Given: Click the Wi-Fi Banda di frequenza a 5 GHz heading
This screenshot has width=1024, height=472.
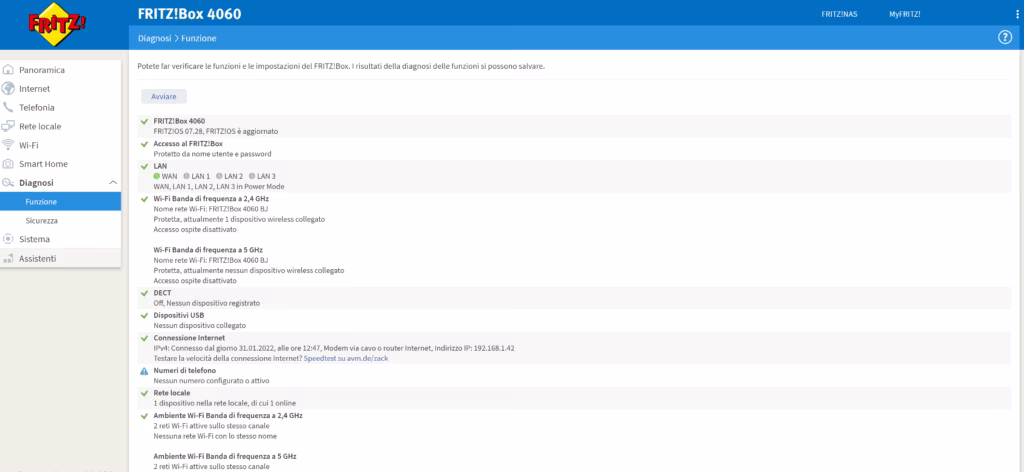Looking at the screenshot, I should (x=208, y=250).
